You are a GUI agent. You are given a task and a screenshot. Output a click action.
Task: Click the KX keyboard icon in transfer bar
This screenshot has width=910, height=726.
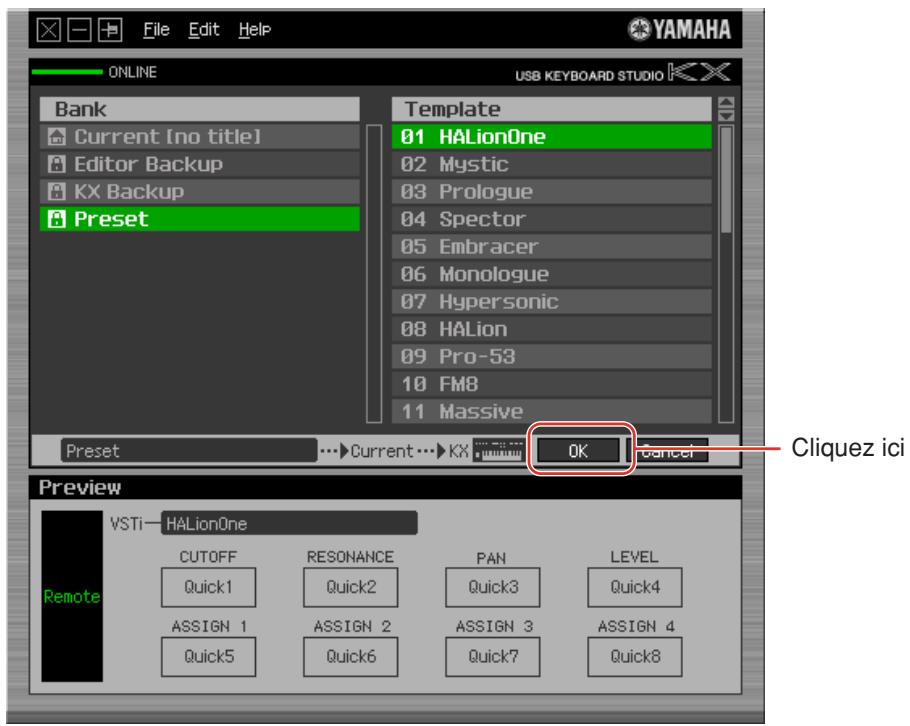(x=498, y=450)
